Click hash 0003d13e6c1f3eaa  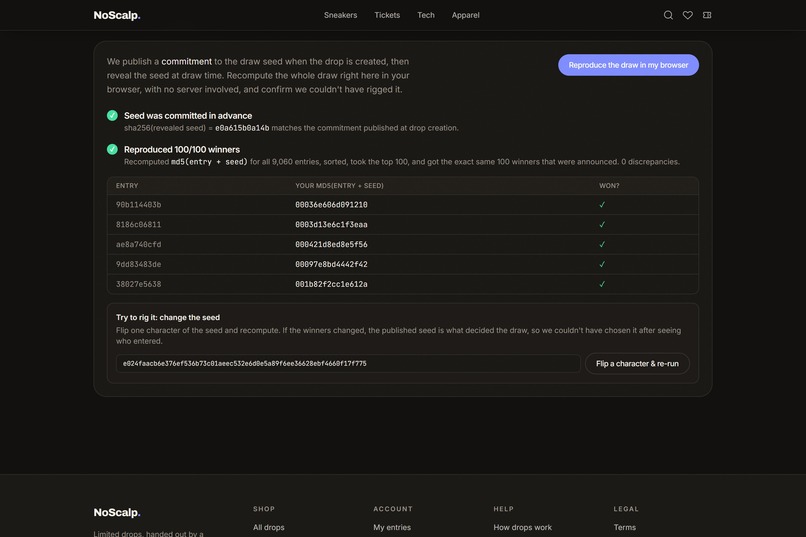331,225
